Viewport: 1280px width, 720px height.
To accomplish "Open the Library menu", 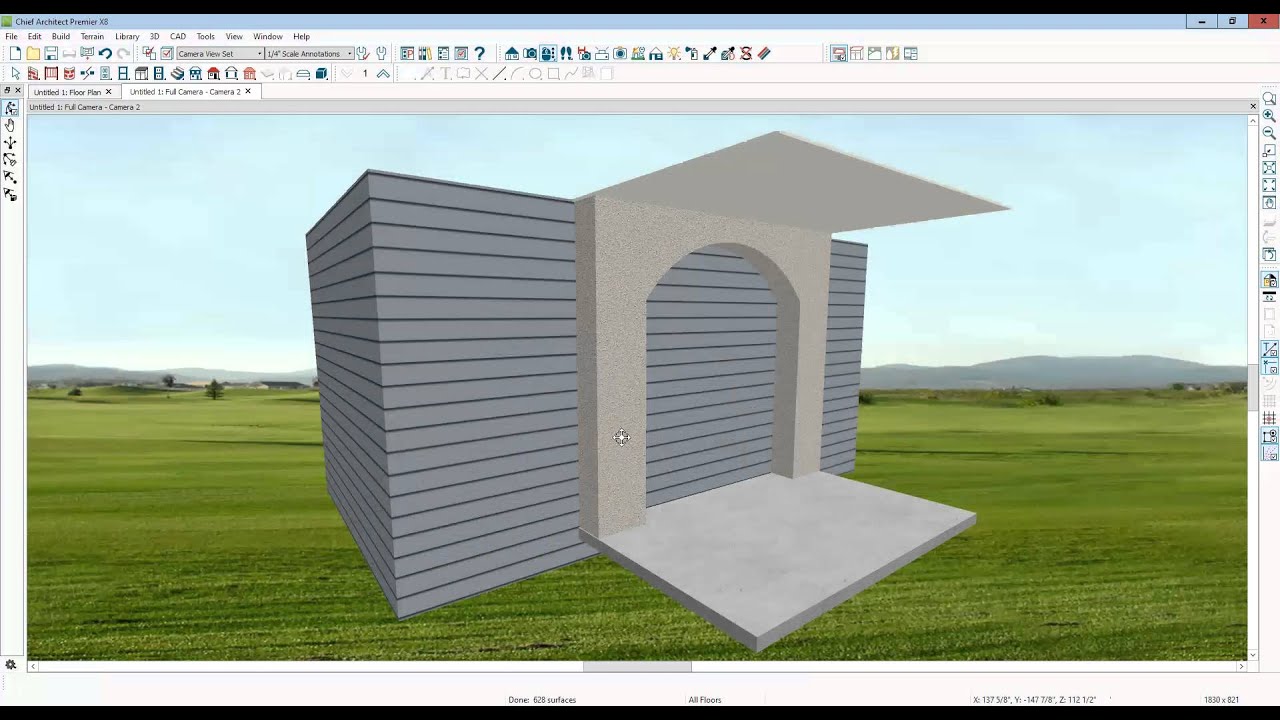I will point(127,36).
